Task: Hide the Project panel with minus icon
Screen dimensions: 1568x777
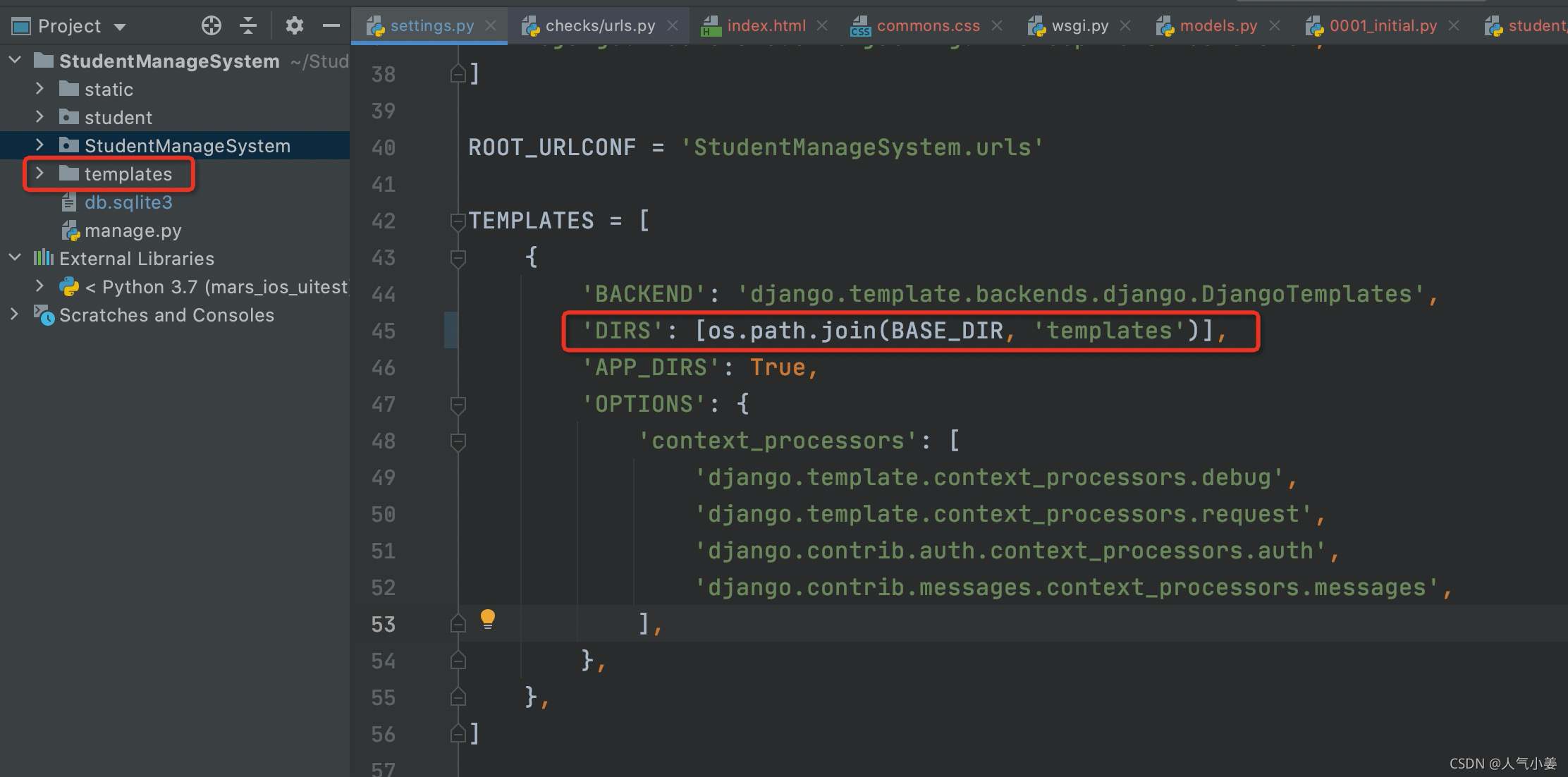Action: click(x=331, y=26)
